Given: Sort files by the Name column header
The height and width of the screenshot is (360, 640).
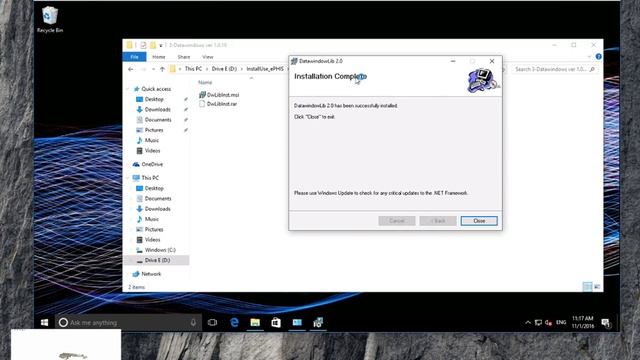Looking at the screenshot, I should 205,82.
